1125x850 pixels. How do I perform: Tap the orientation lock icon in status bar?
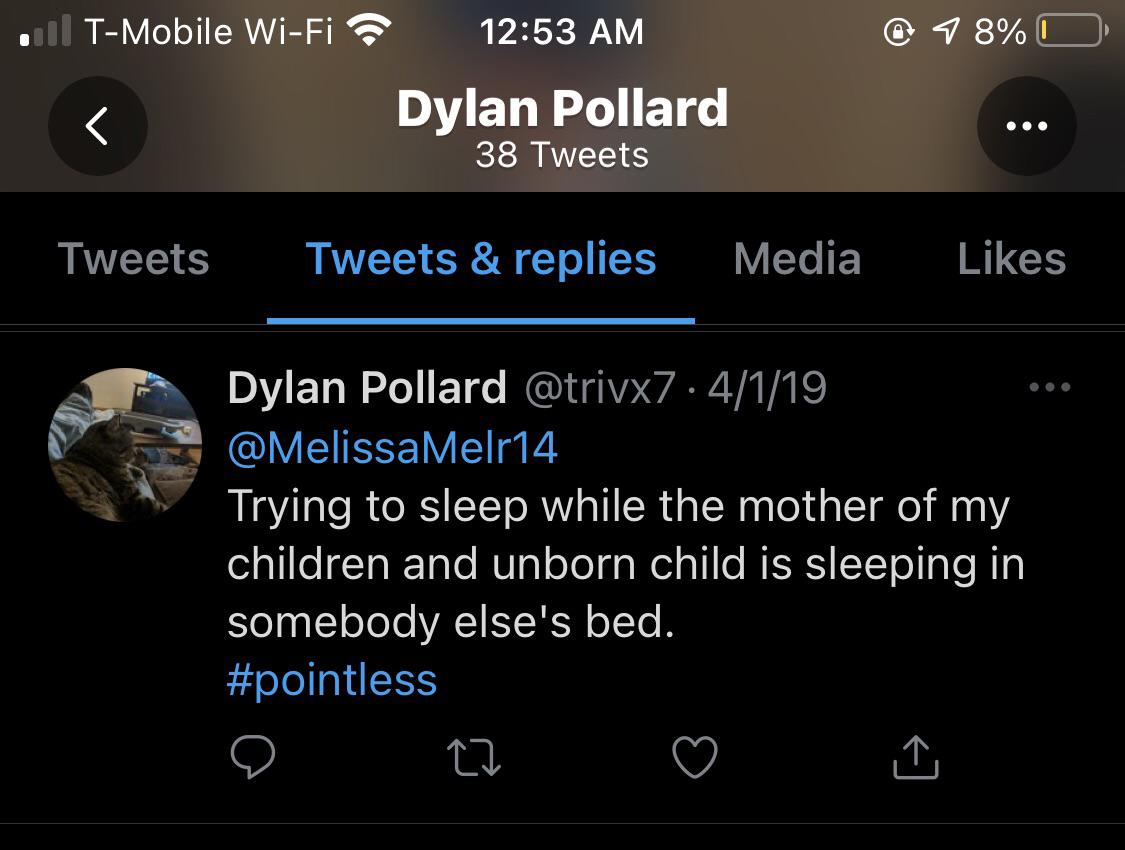pyautogui.click(x=898, y=31)
